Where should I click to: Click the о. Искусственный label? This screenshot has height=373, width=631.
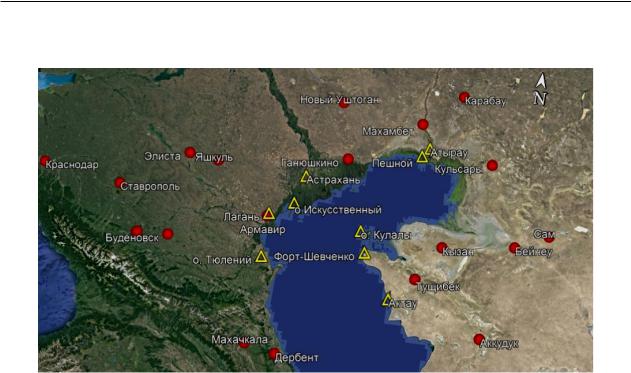point(338,210)
